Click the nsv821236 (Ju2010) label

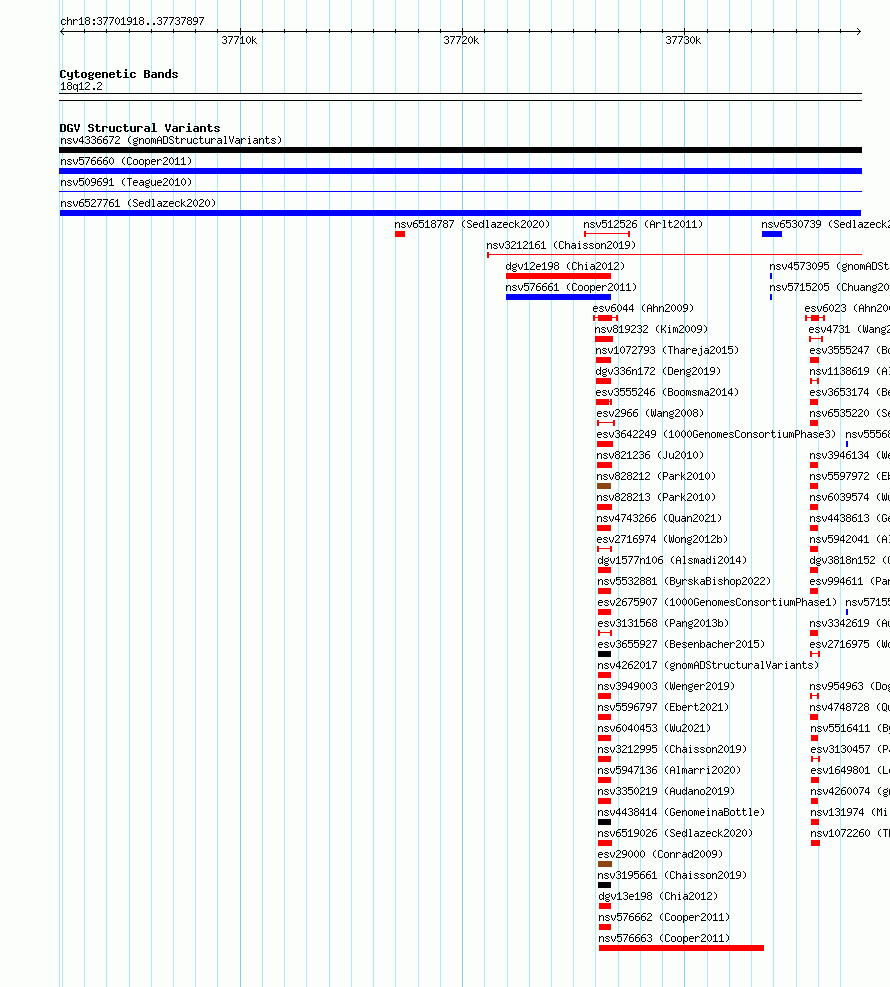[x=650, y=455]
